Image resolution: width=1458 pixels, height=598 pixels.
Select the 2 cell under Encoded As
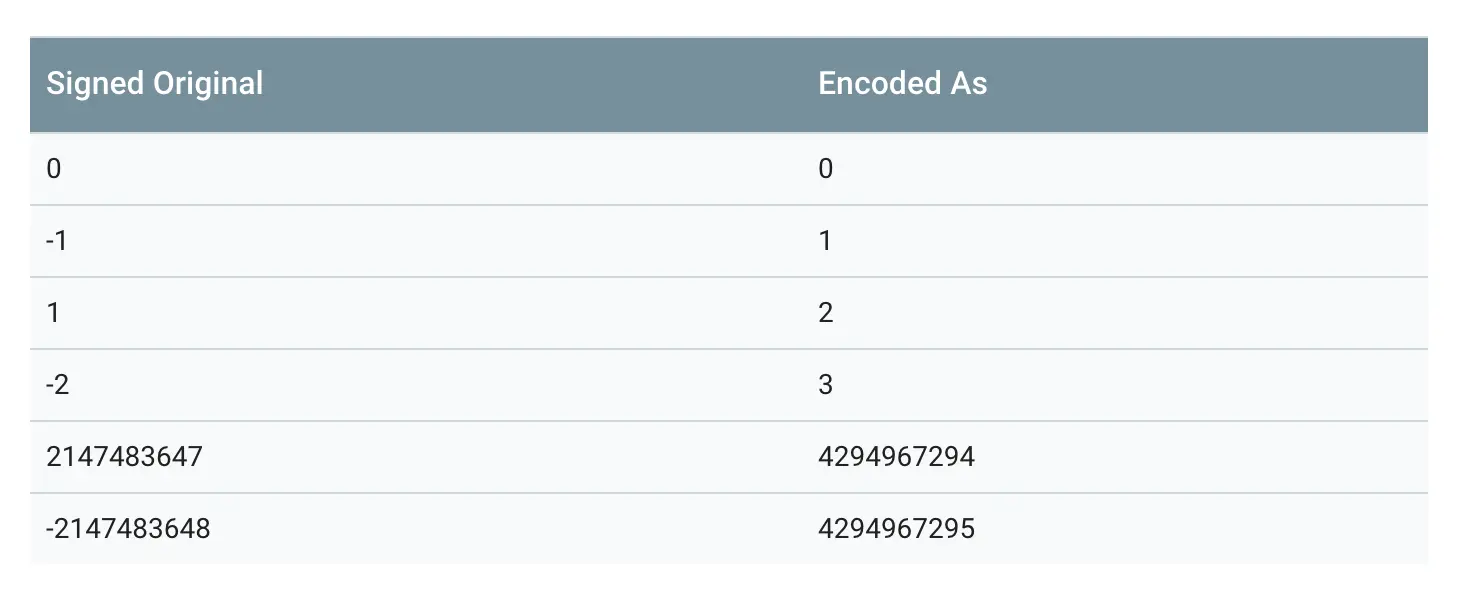(x=825, y=313)
